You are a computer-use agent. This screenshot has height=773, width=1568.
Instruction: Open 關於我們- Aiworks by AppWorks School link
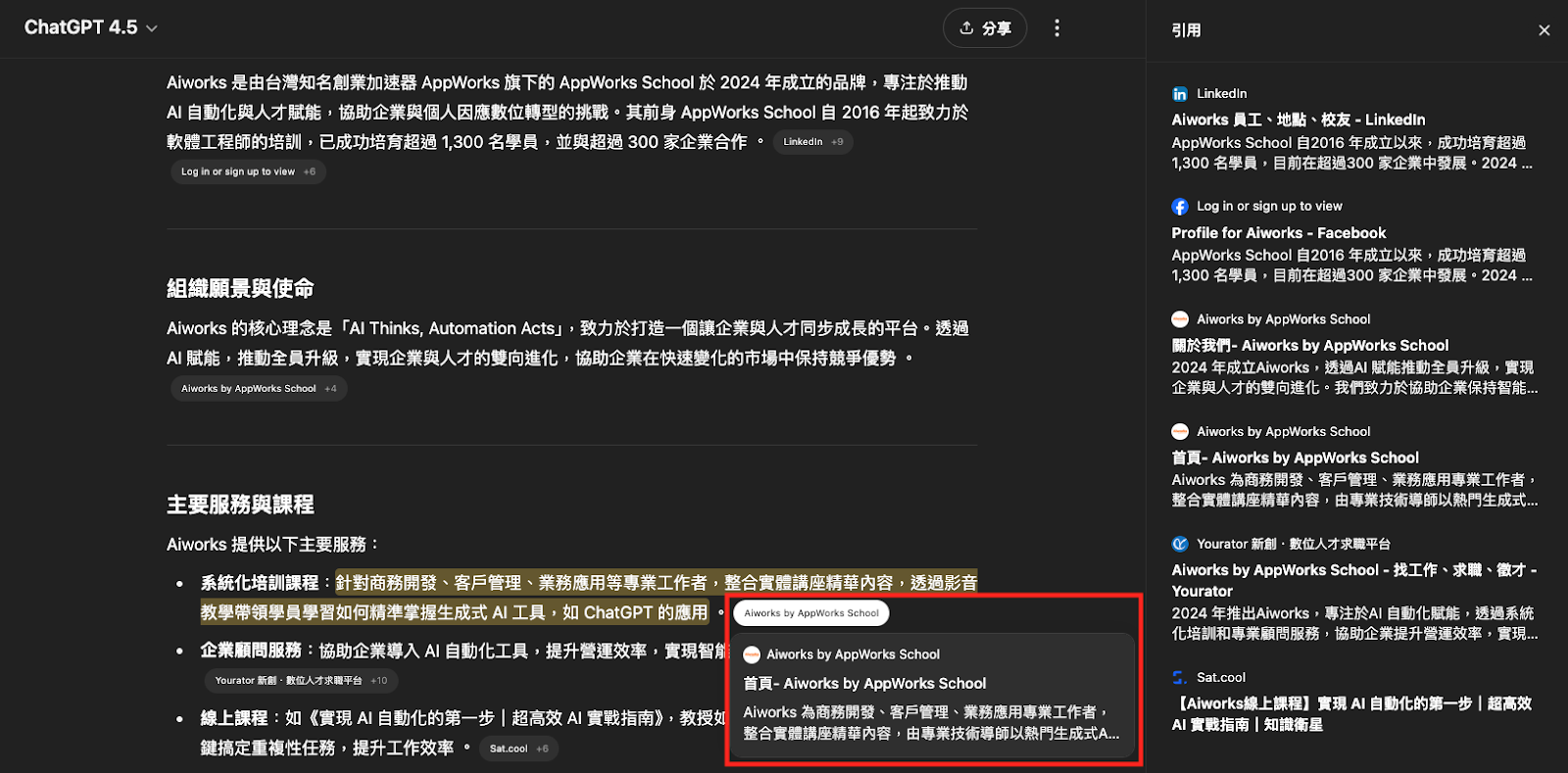tap(1310, 346)
